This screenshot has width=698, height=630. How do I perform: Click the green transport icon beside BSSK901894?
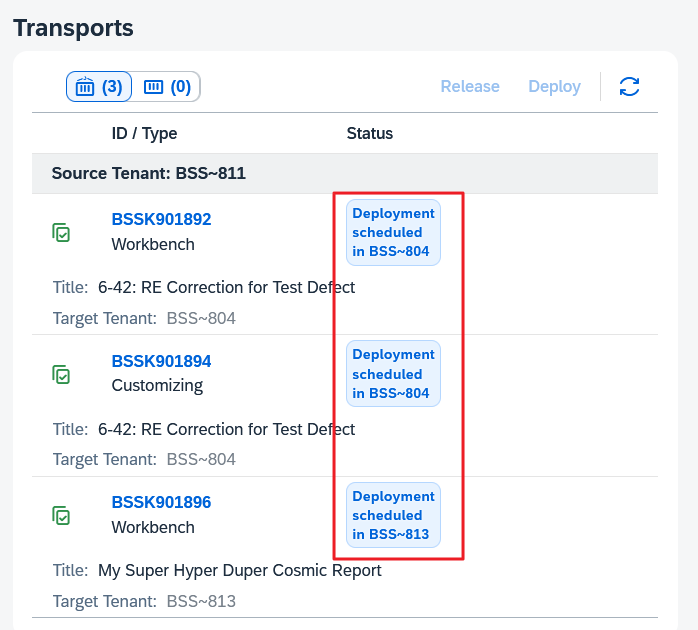click(x=62, y=374)
